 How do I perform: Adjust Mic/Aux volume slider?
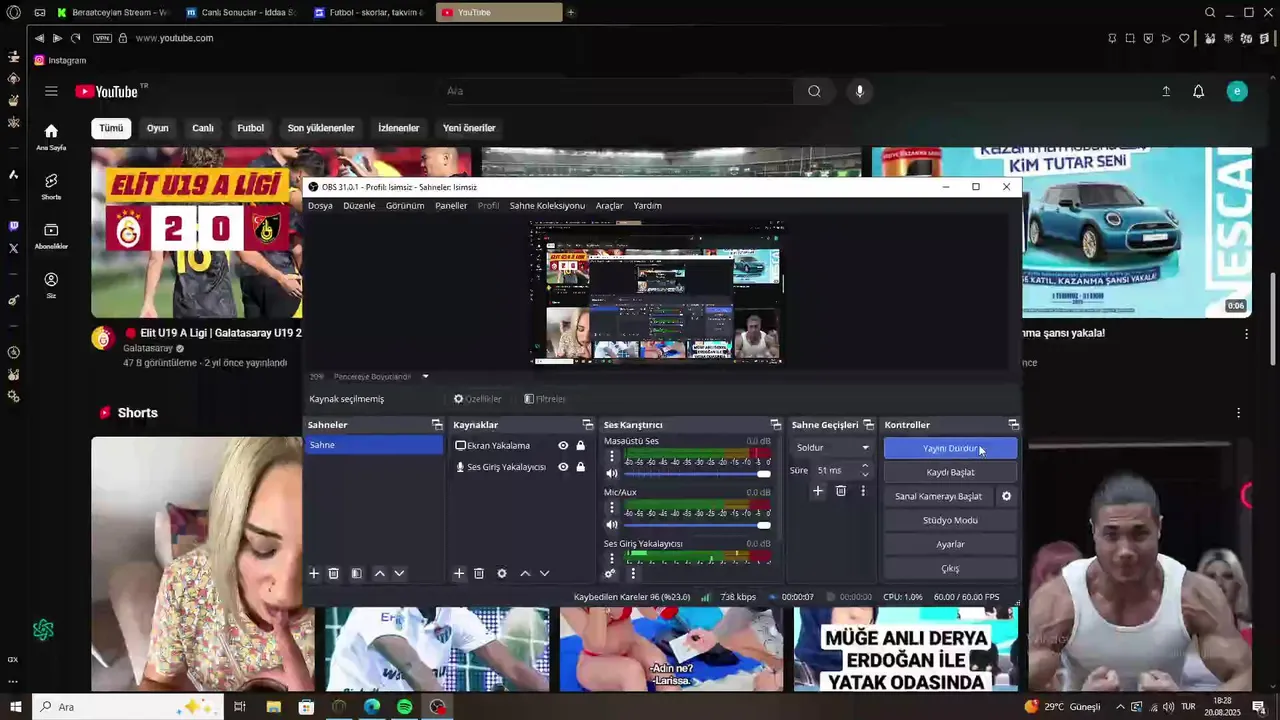coord(698,525)
